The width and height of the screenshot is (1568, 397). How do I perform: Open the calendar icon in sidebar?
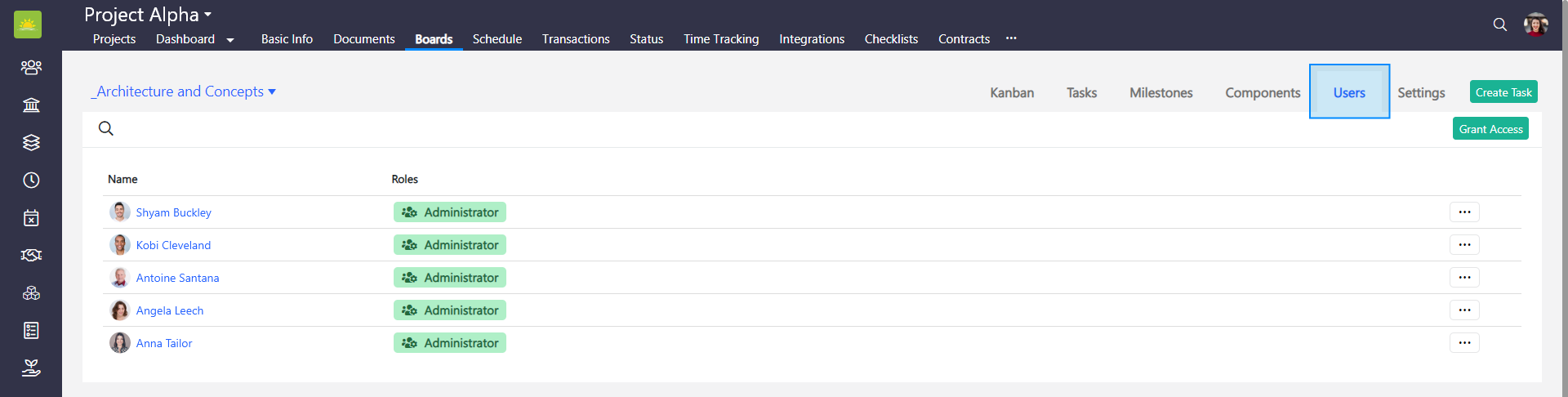click(31, 217)
